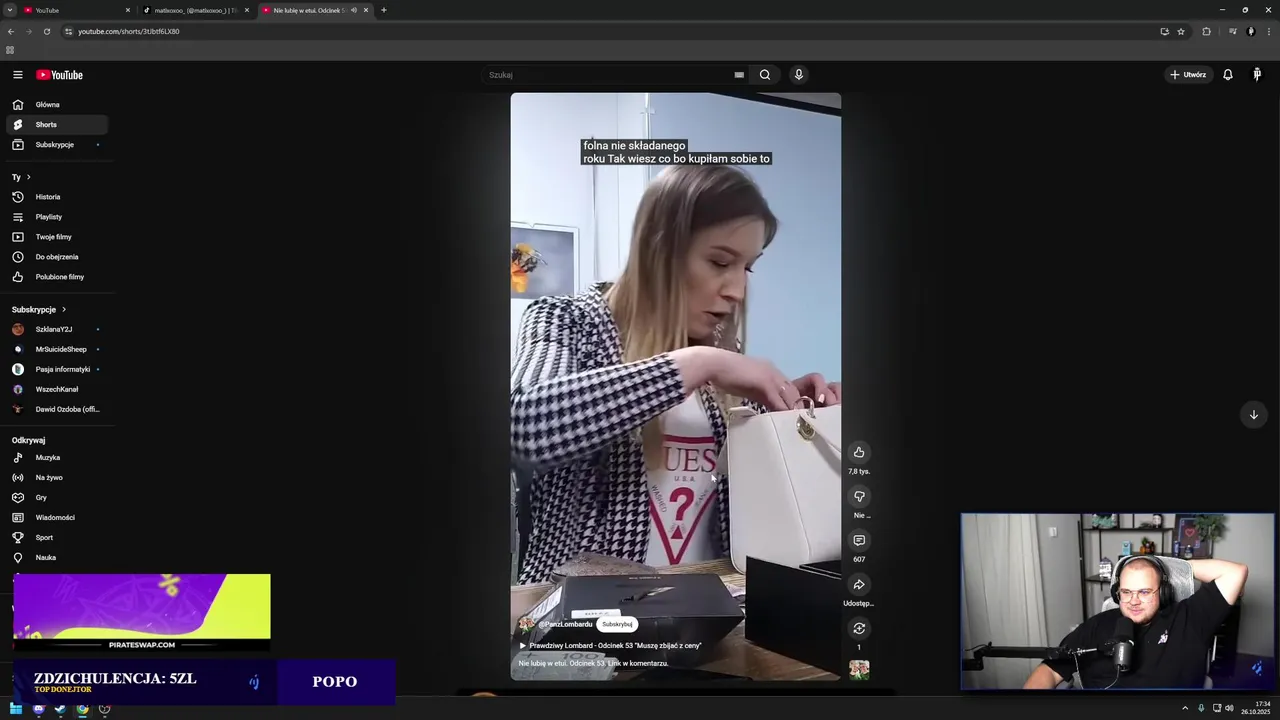Open the SzklanaY2J subscription channel
The image size is (1280, 720).
(56, 329)
